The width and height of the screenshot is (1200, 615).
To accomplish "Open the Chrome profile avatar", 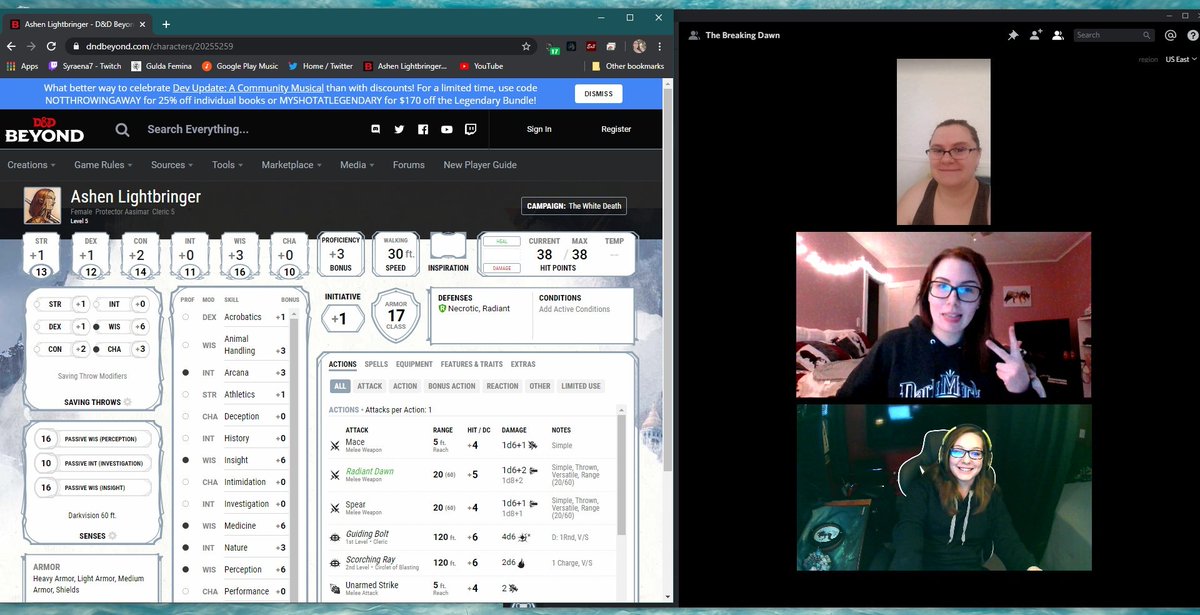I will pyautogui.click(x=639, y=46).
